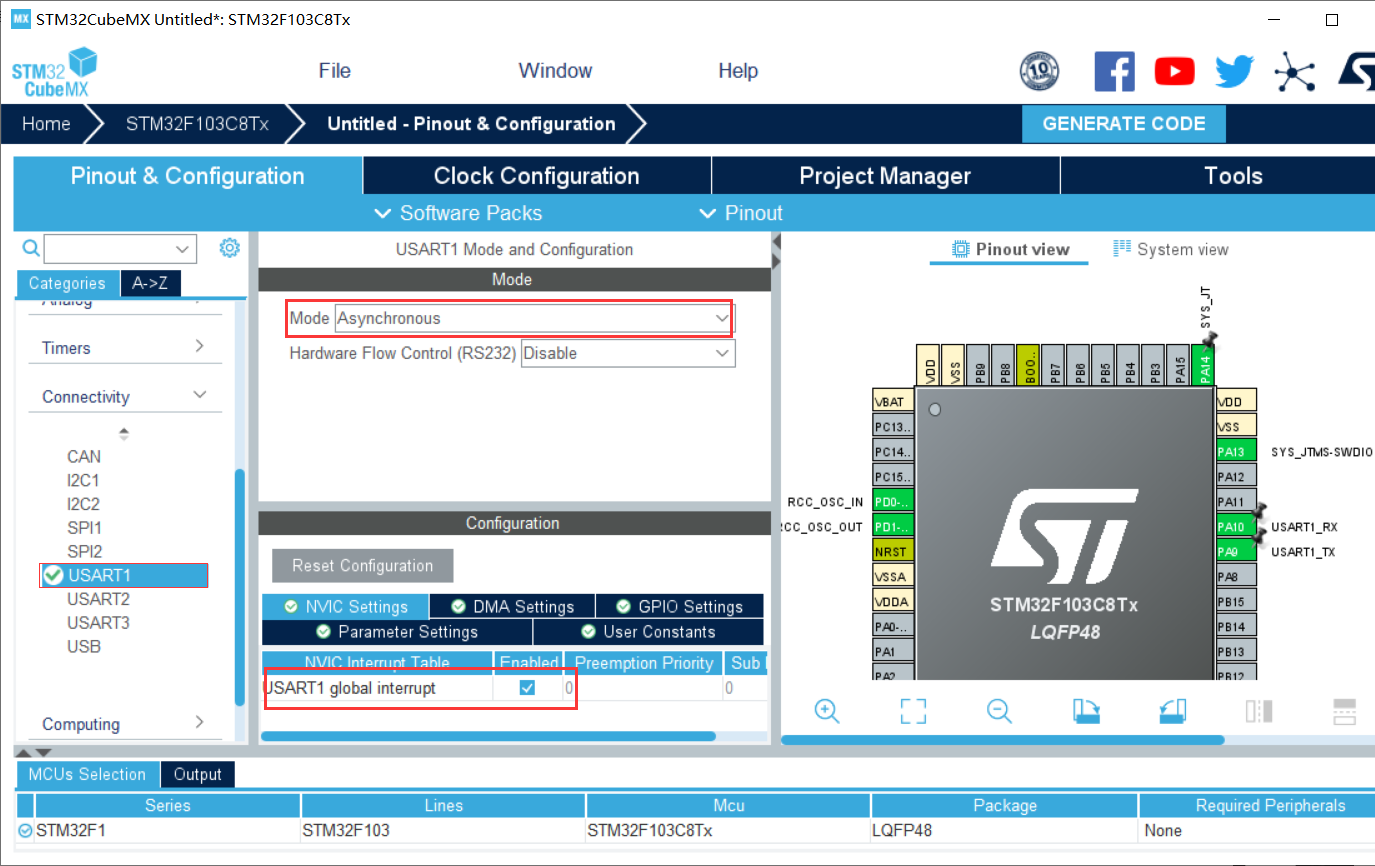Click the green check icon next to USART1
This screenshot has width=1375, height=866.
(x=54, y=575)
